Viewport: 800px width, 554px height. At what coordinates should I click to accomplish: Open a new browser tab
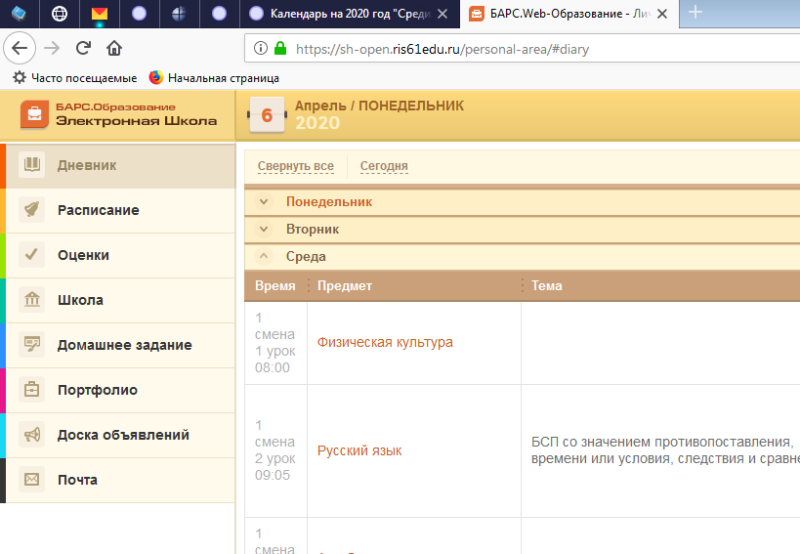tap(696, 13)
